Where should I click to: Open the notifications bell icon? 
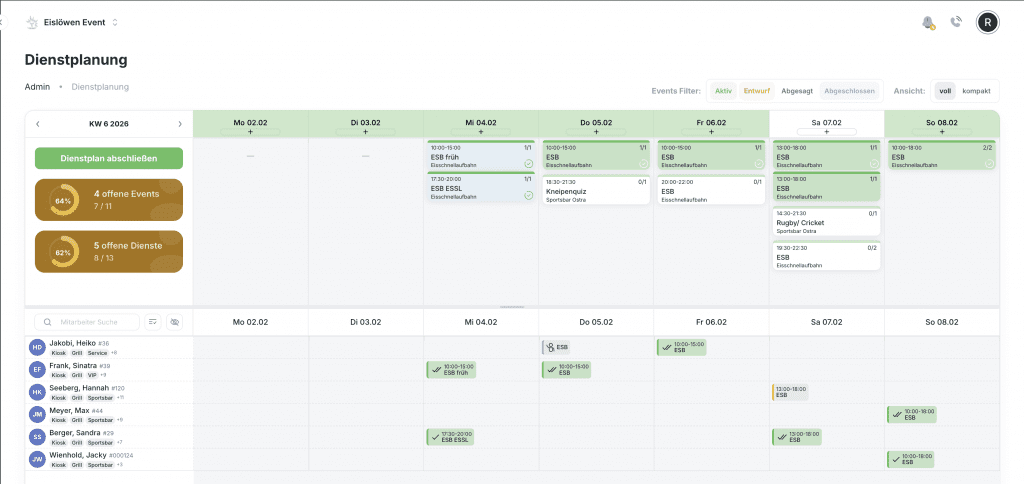[928, 22]
